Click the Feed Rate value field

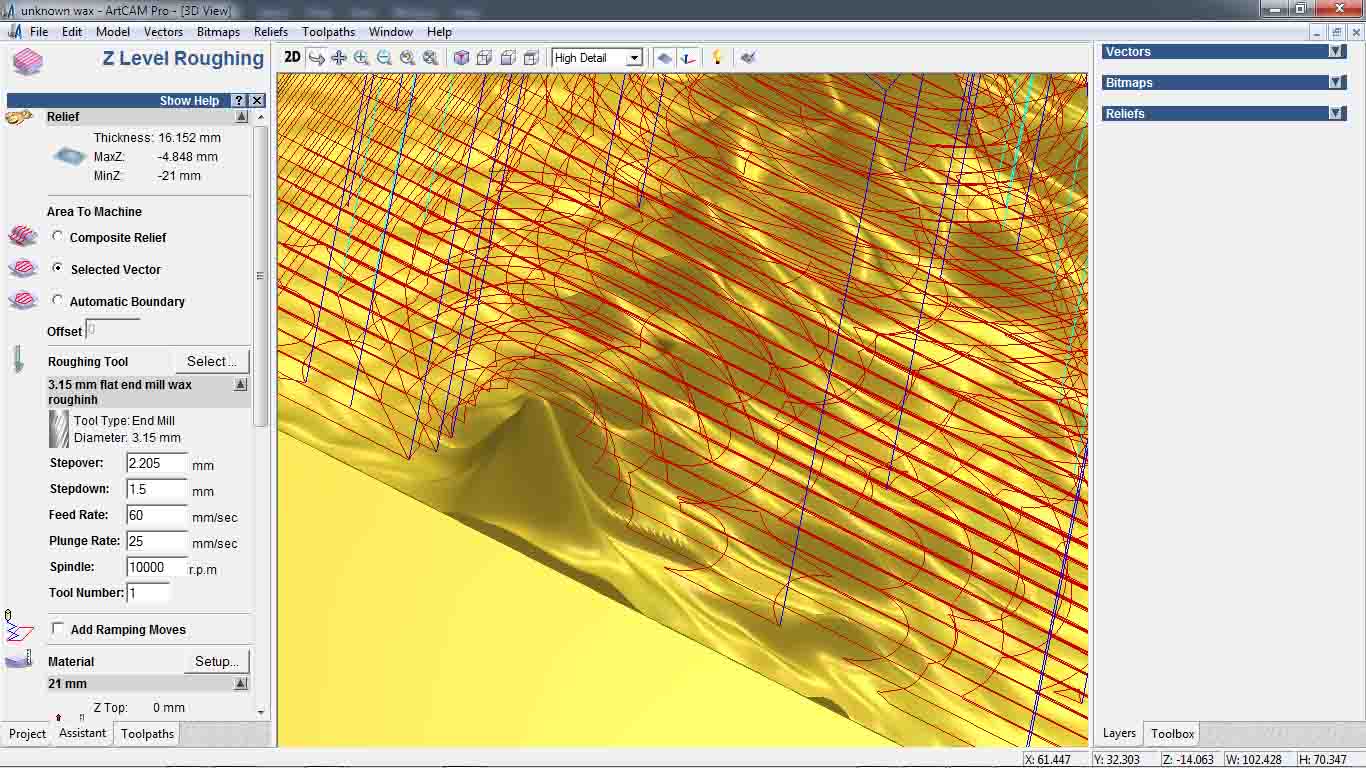(x=157, y=515)
